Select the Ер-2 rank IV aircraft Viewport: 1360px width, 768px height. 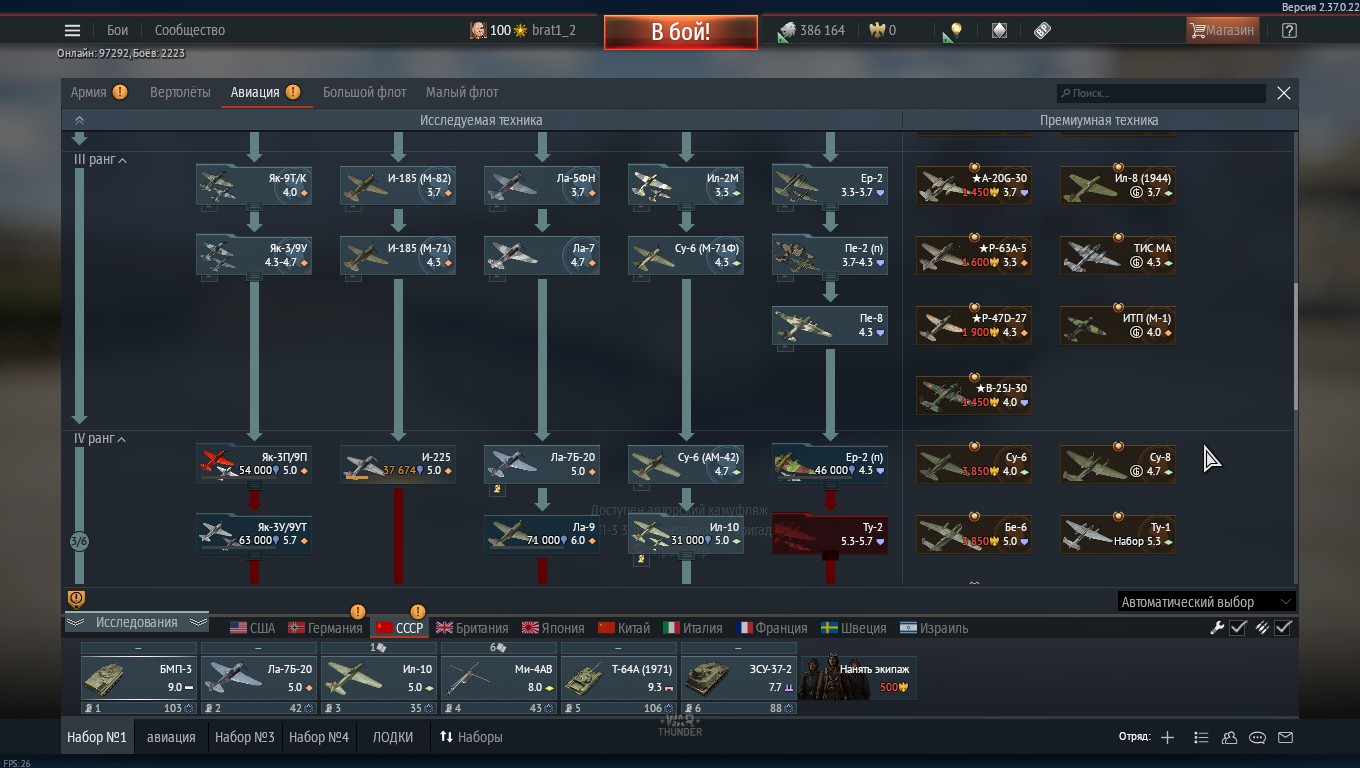(830, 464)
